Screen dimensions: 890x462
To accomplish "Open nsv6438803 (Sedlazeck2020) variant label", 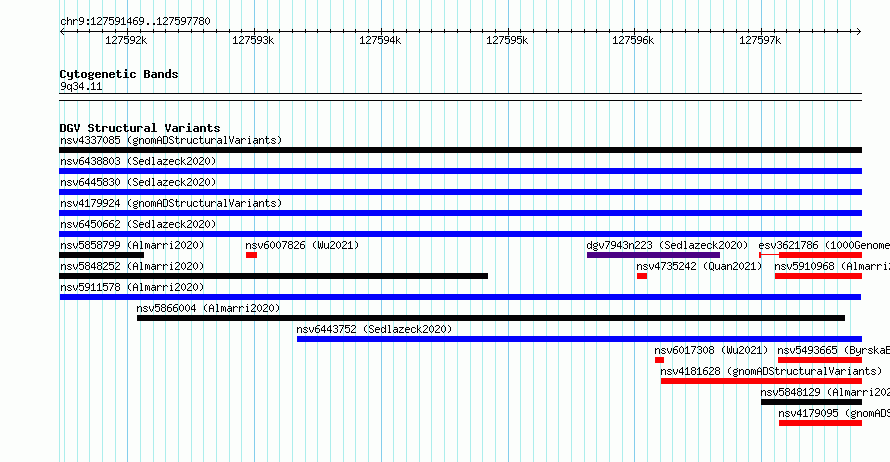I will click(x=138, y=161).
